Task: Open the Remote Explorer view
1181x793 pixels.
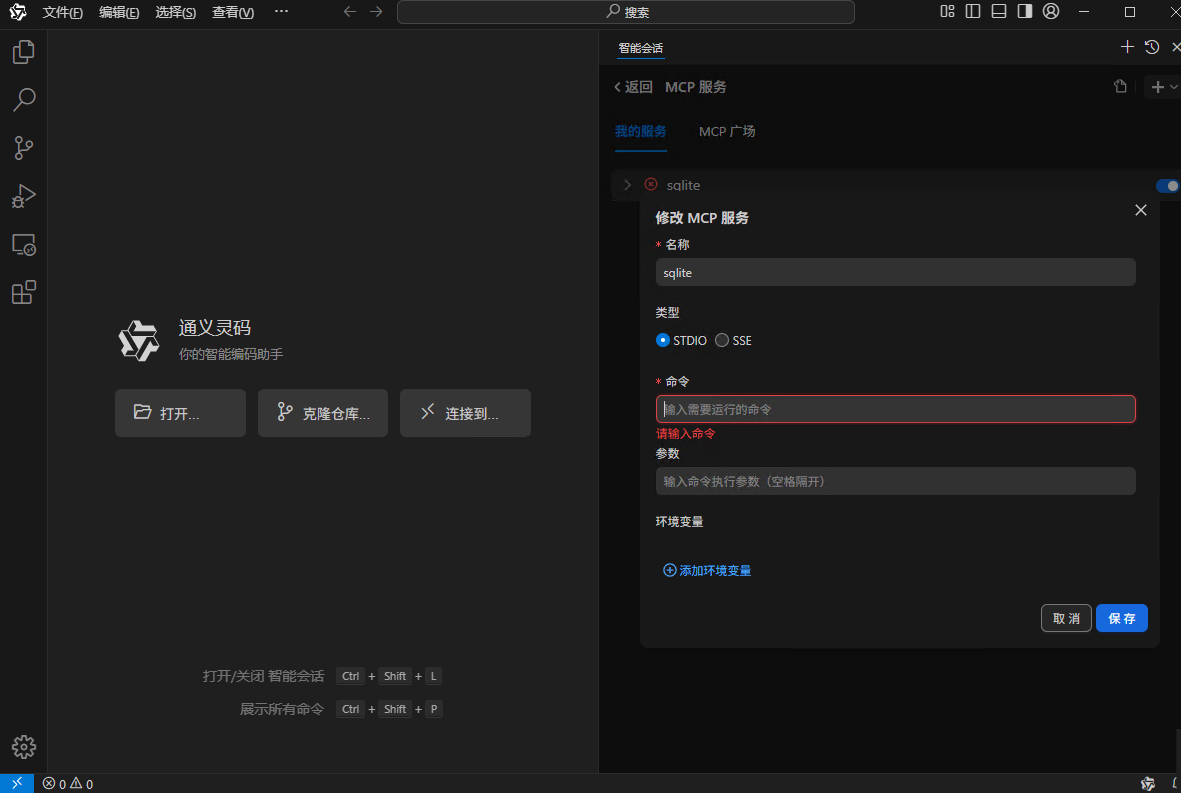Action: pos(23,245)
